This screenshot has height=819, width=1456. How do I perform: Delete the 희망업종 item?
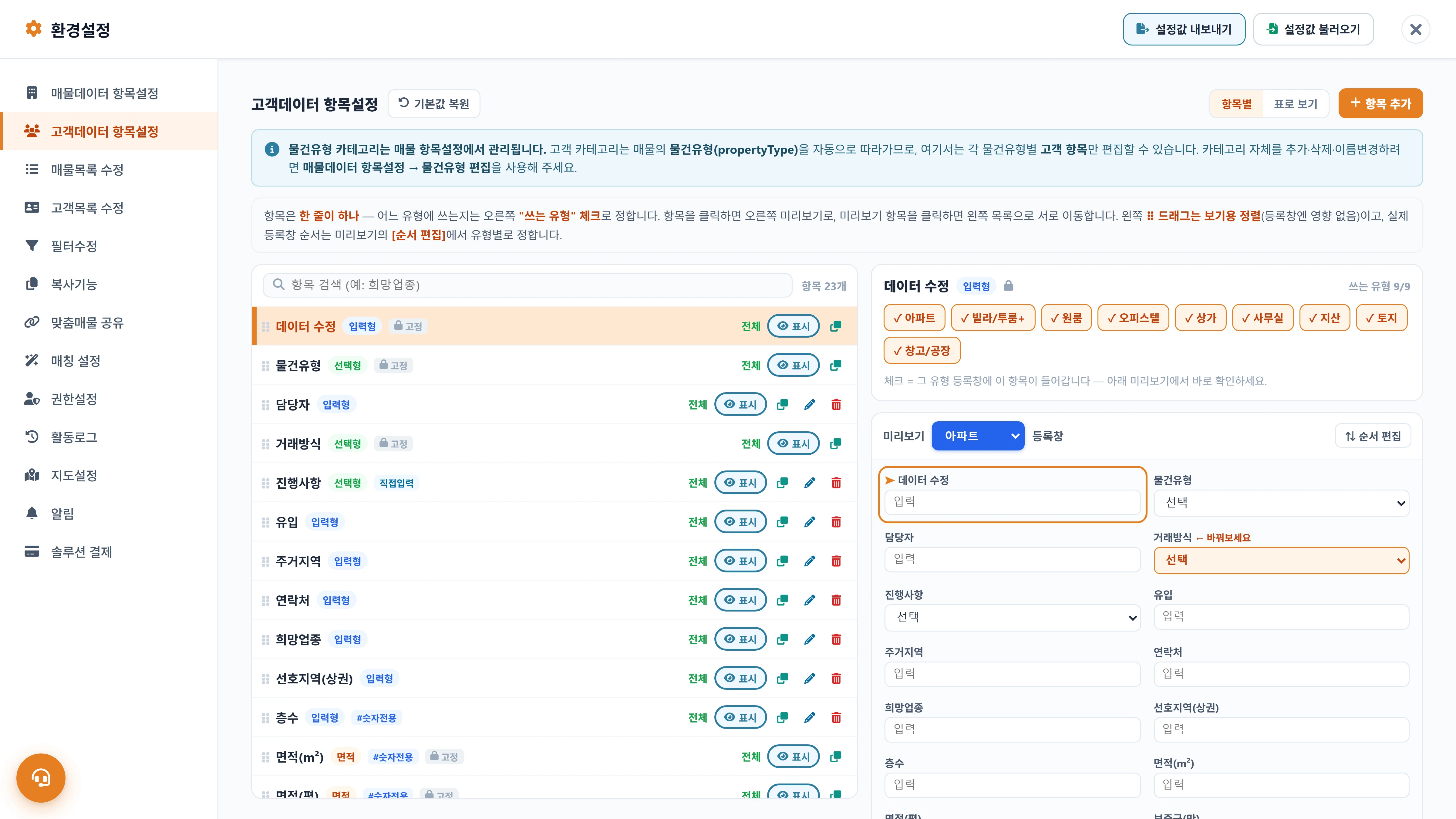tap(836, 639)
